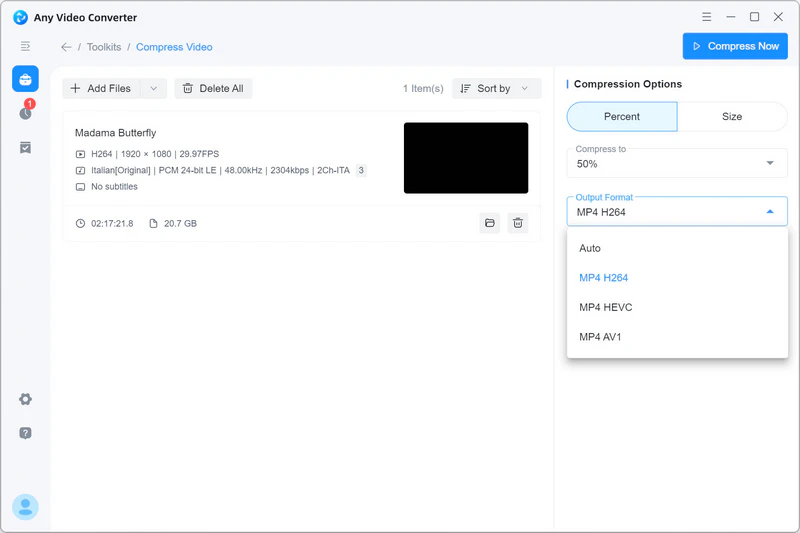Open the task history clock icon
Image resolution: width=800 pixels, height=533 pixels.
25,113
